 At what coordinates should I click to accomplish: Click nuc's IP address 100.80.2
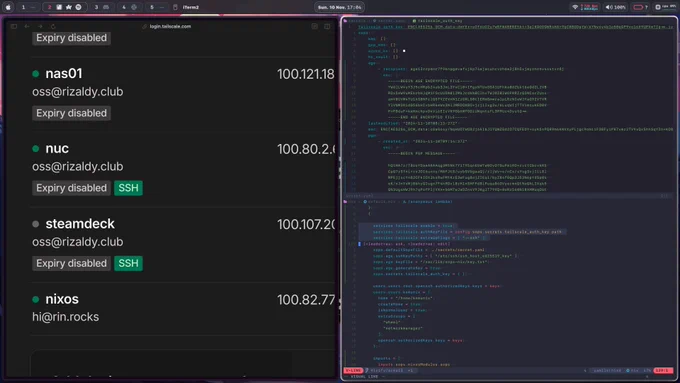pyautogui.click(x=306, y=149)
